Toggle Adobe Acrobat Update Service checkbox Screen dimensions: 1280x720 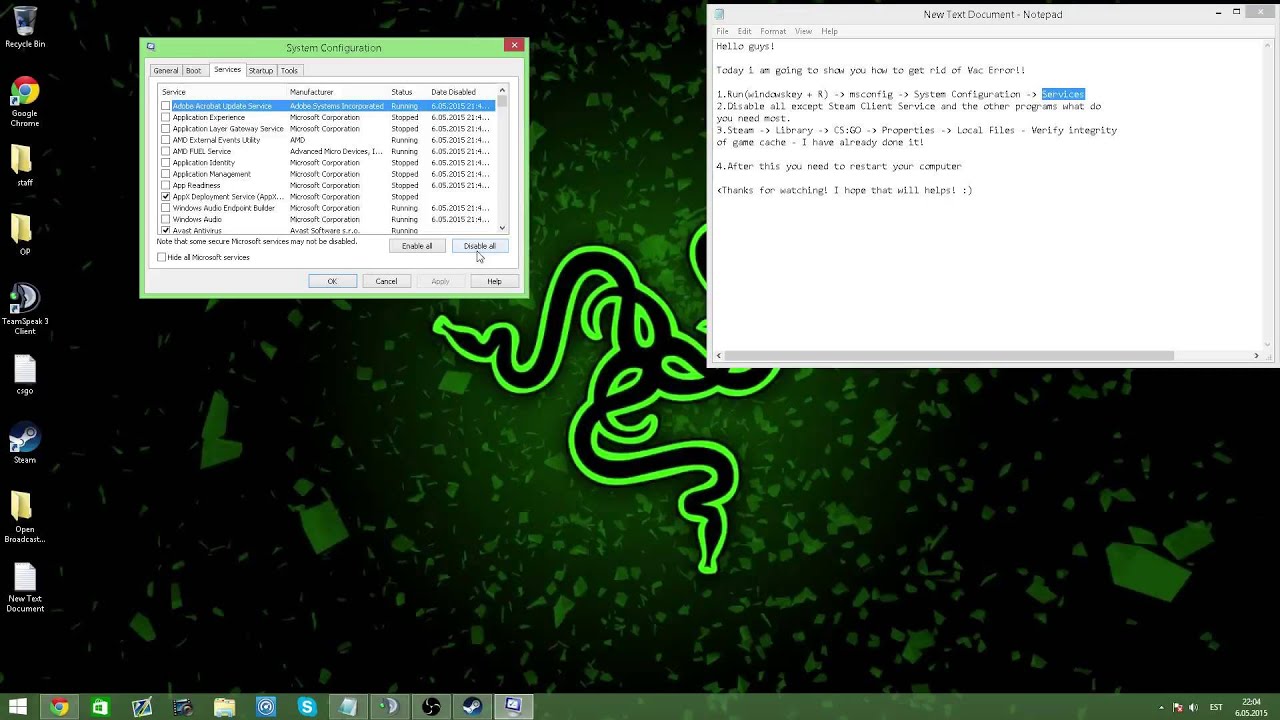click(165, 106)
